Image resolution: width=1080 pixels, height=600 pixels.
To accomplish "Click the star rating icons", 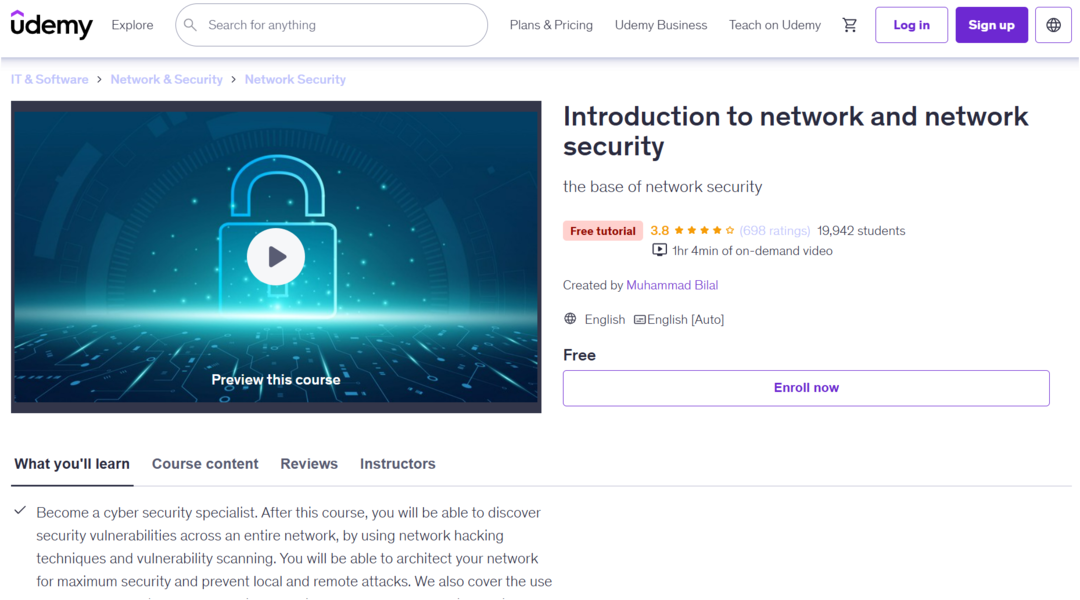I will tap(704, 231).
